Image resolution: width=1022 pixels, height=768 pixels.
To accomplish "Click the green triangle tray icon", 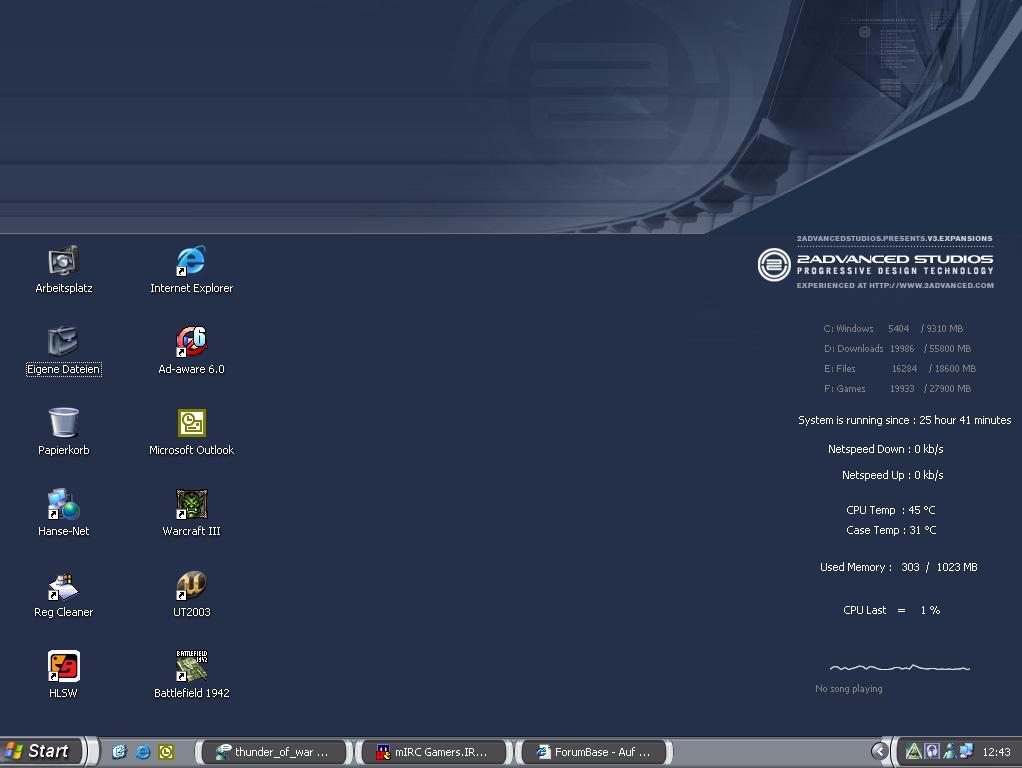I will [914, 752].
